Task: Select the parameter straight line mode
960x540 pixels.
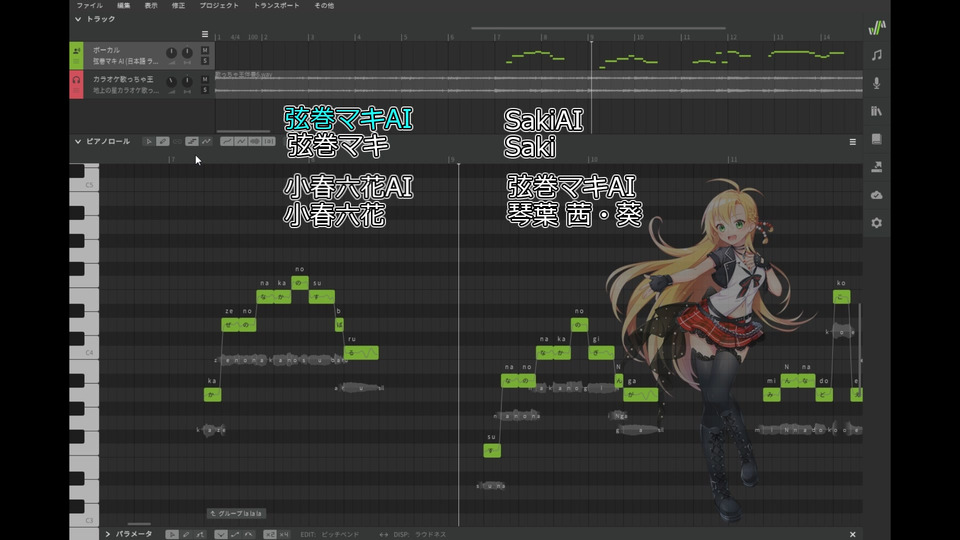Action: coord(235,534)
